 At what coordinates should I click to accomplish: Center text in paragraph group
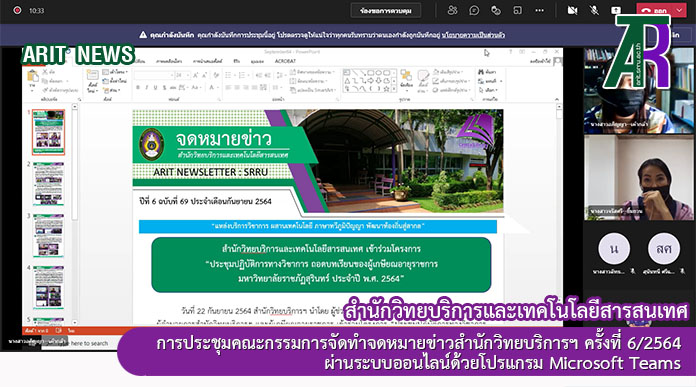coord(237,87)
